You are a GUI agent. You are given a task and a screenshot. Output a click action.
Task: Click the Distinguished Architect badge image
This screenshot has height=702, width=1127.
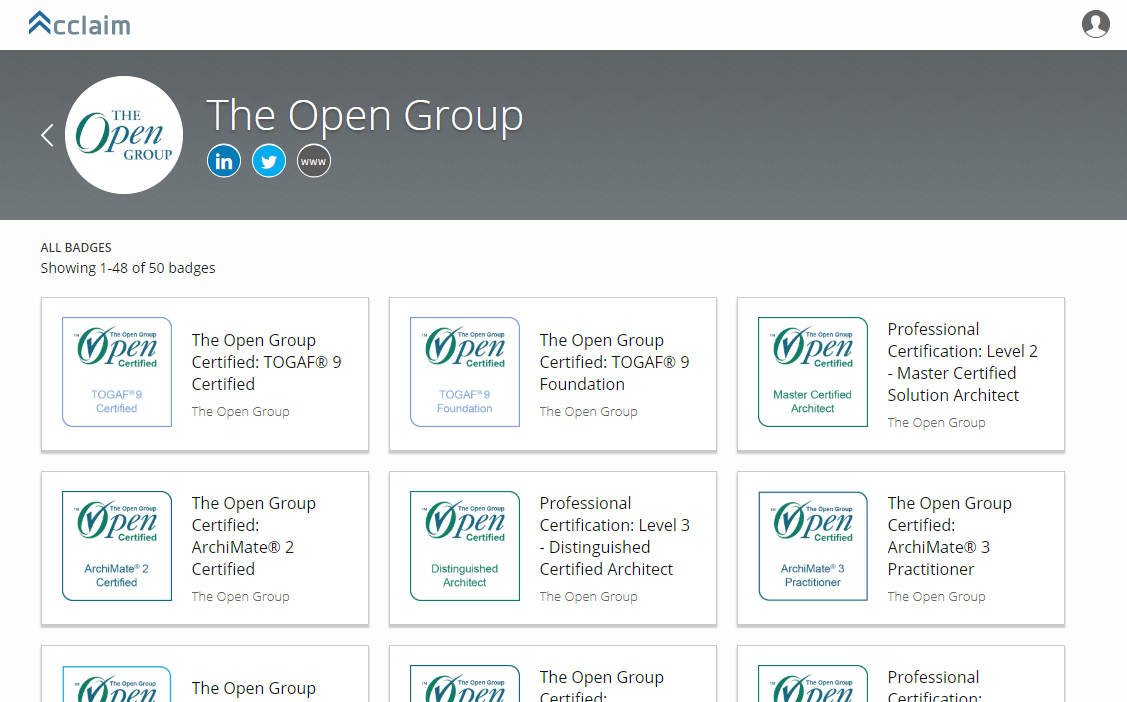[465, 546]
